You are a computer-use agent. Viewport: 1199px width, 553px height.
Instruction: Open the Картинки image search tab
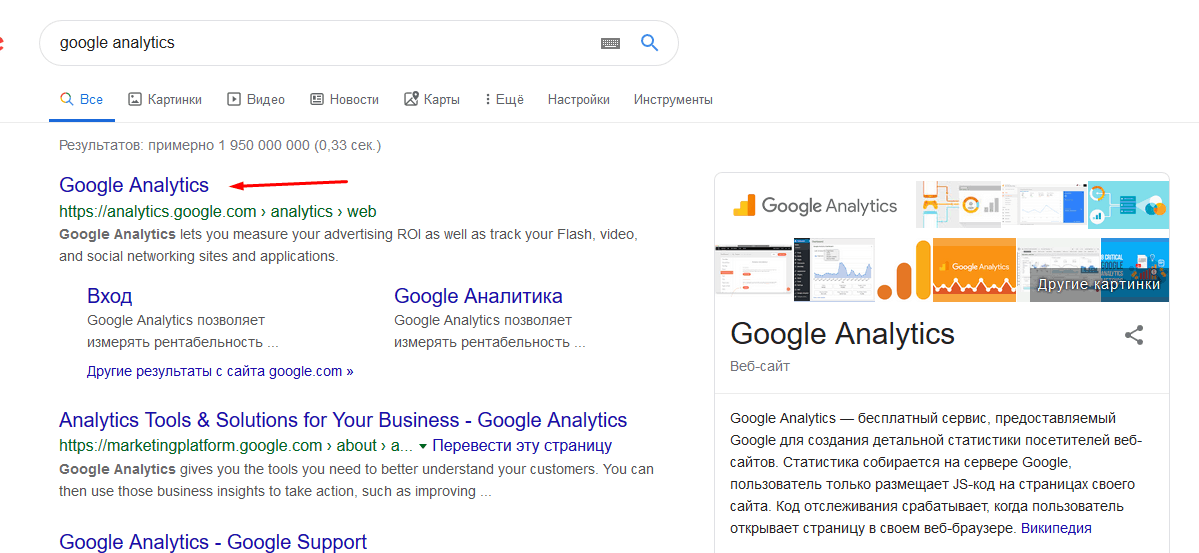(x=165, y=100)
